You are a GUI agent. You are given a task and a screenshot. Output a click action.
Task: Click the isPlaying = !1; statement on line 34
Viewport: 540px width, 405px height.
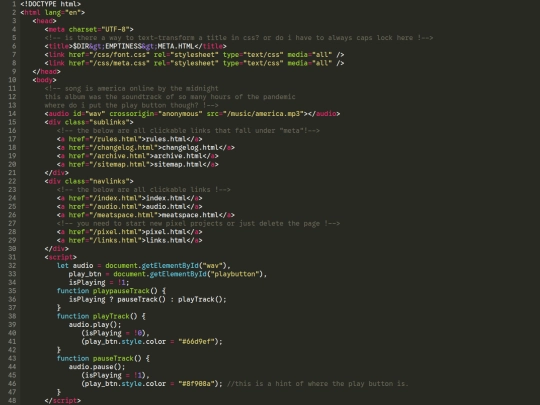[x=99, y=283]
